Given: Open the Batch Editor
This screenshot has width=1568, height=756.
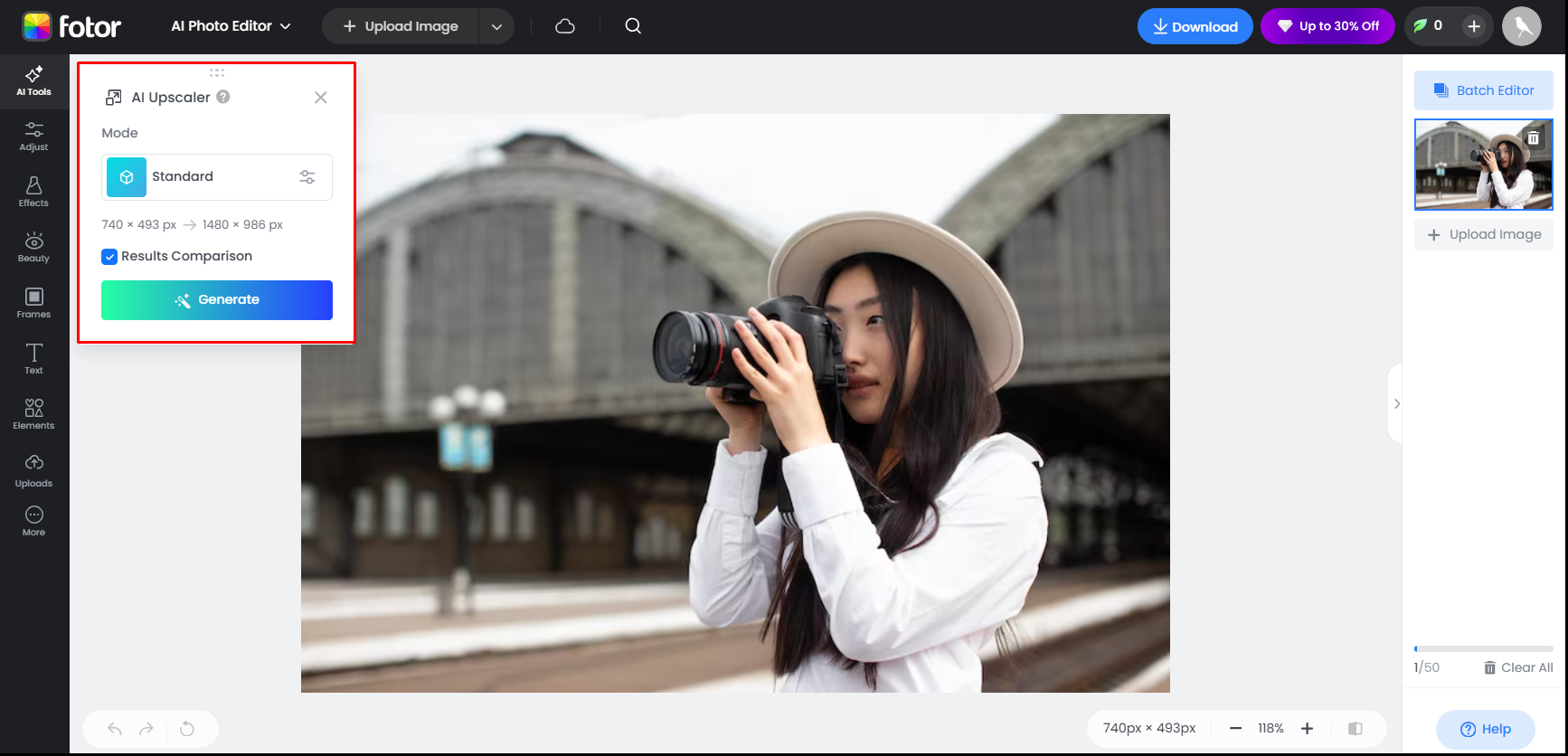Looking at the screenshot, I should click(x=1484, y=90).
